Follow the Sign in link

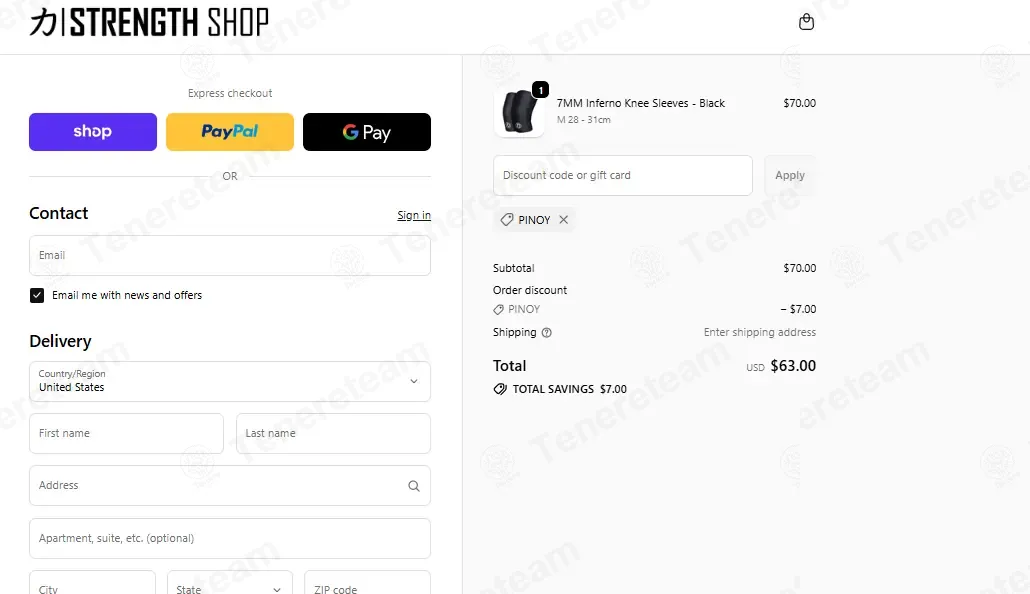414,216
